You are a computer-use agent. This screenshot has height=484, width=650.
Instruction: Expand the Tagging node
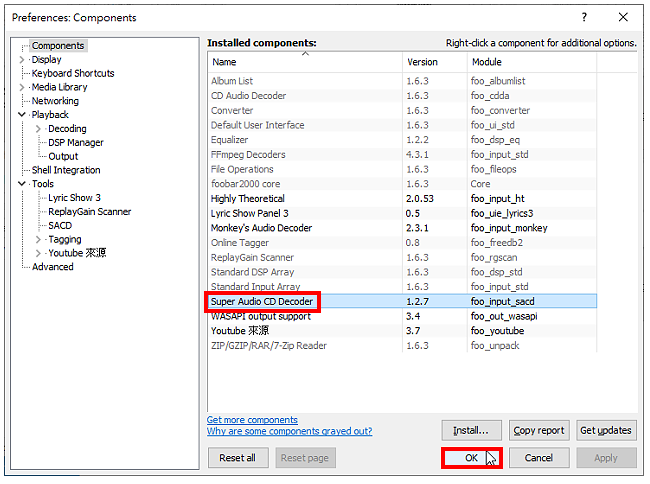[x=39, y=240]
